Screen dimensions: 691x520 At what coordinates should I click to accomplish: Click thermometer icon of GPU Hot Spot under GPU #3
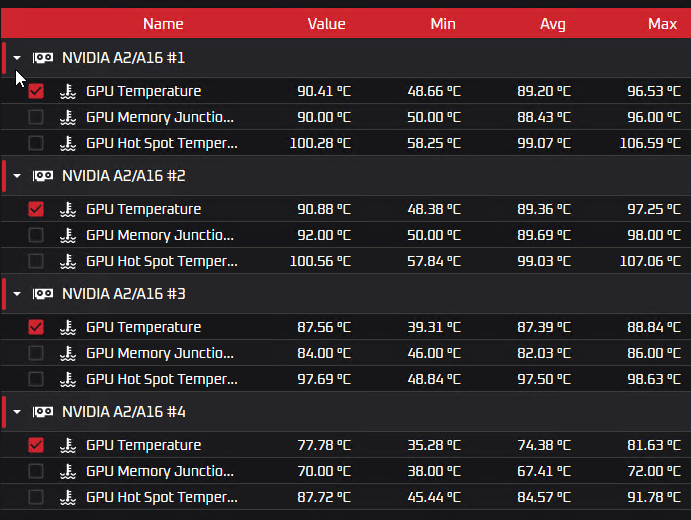(68, 379)
